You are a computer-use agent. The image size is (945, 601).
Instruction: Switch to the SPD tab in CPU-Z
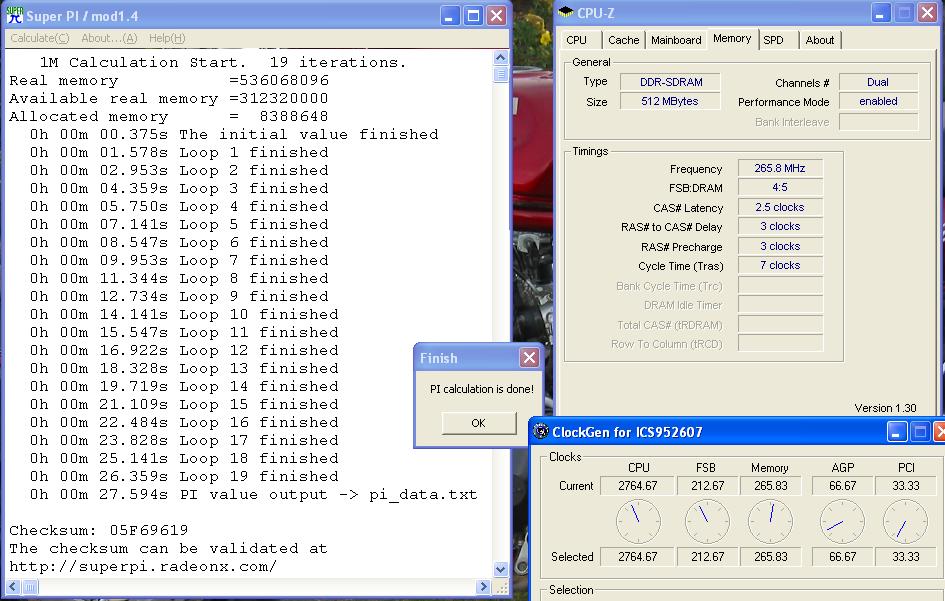[773, 40]
